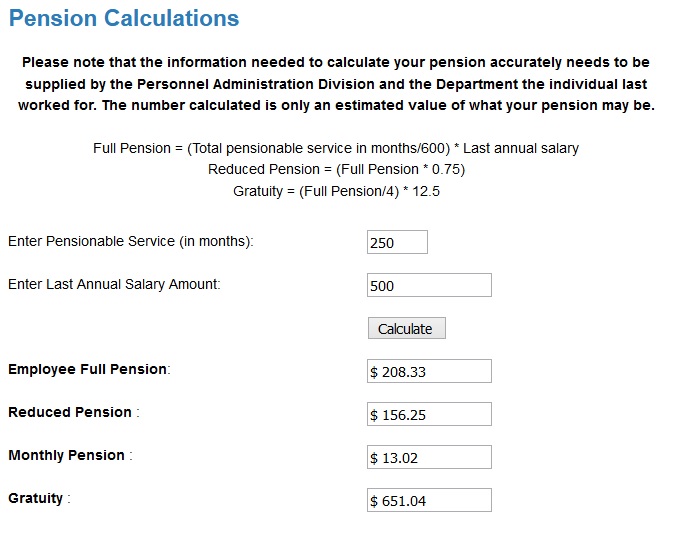Click the Calculate button
688x546 pixels.
[406, 328]
